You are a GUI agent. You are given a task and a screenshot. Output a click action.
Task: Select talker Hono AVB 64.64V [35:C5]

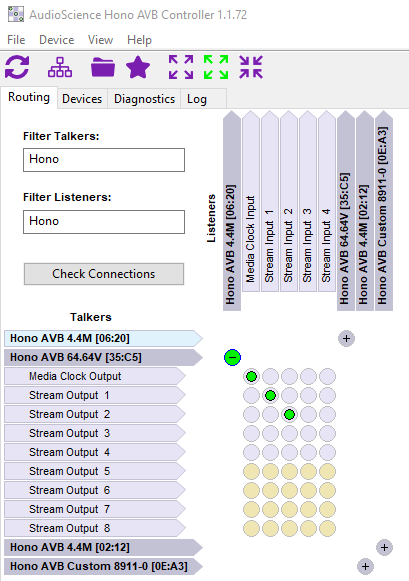(103, 357)
